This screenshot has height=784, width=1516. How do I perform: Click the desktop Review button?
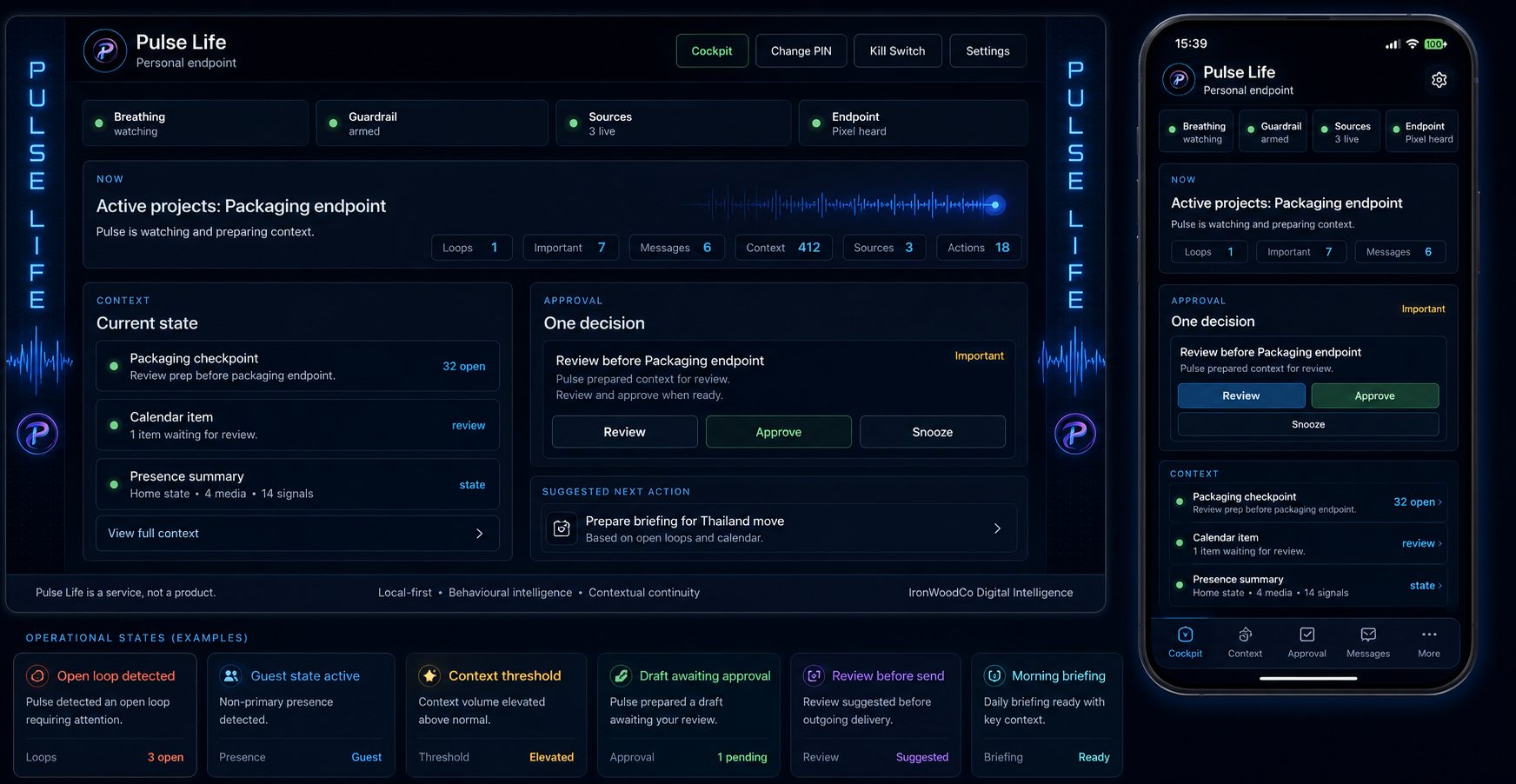[625, 432]
